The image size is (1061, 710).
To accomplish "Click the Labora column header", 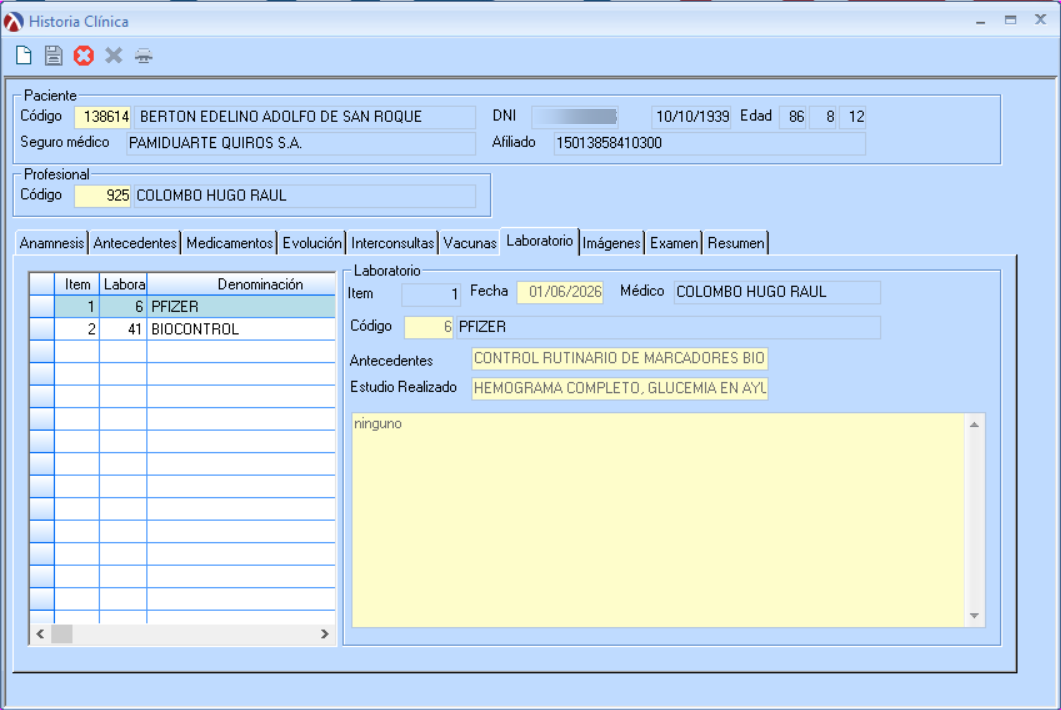I will 123,284.
